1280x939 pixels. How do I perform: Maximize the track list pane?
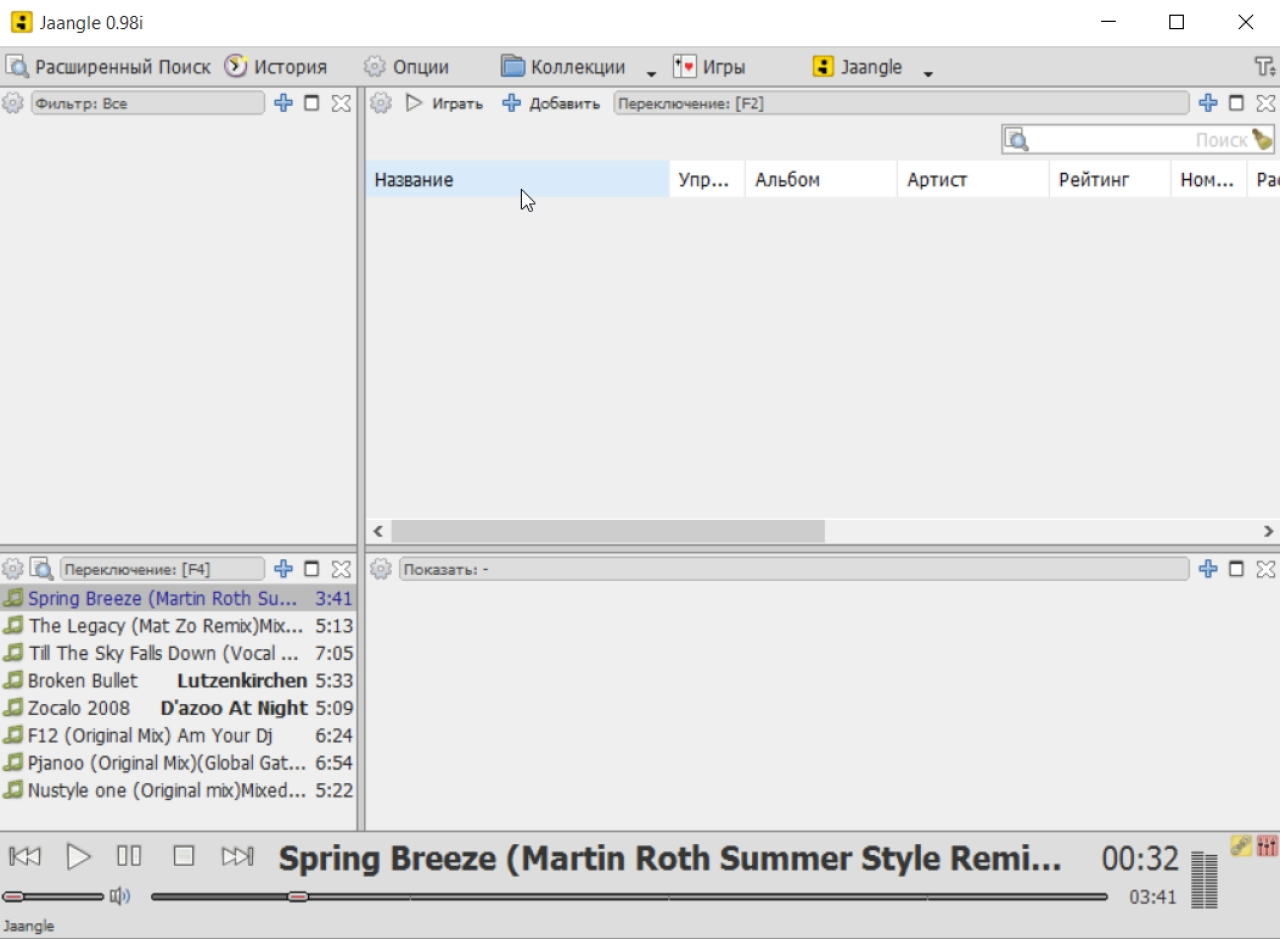point(1236,103)
